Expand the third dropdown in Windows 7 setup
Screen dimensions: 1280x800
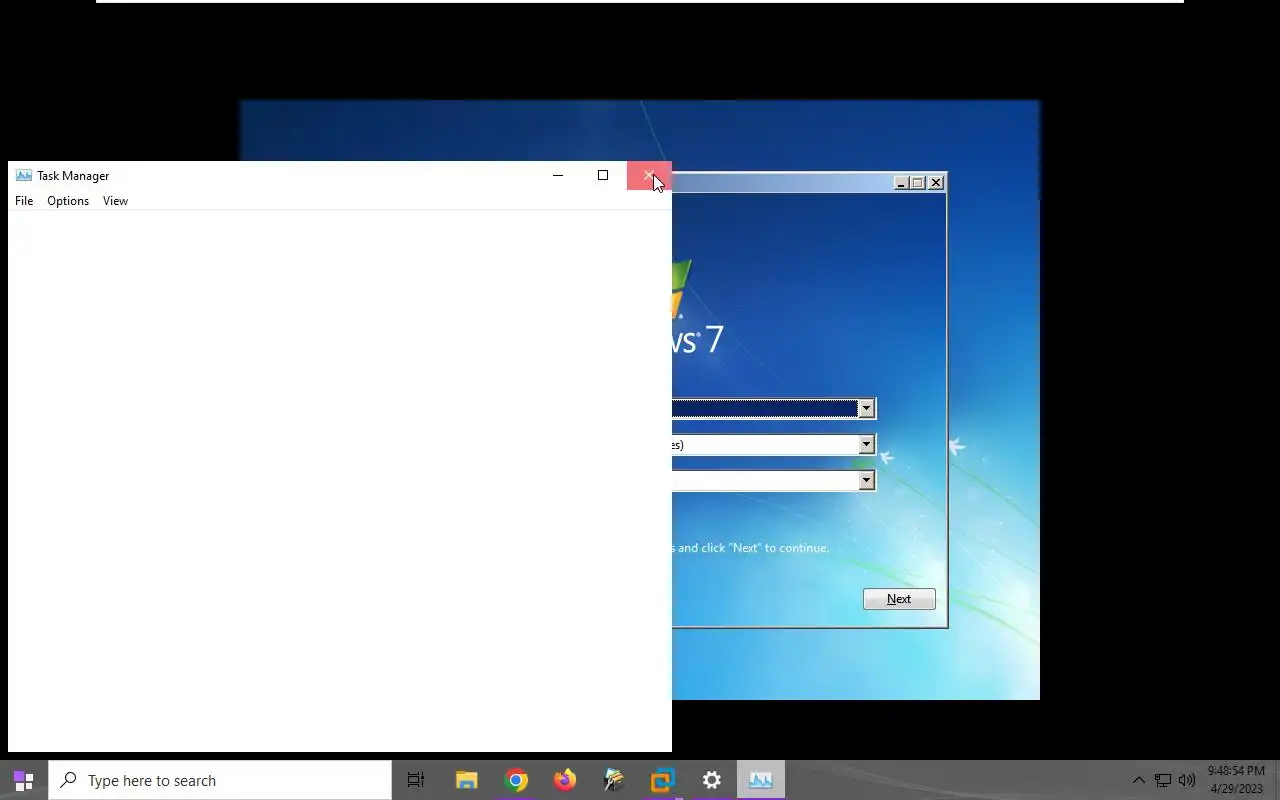click(x=866, y=480)
